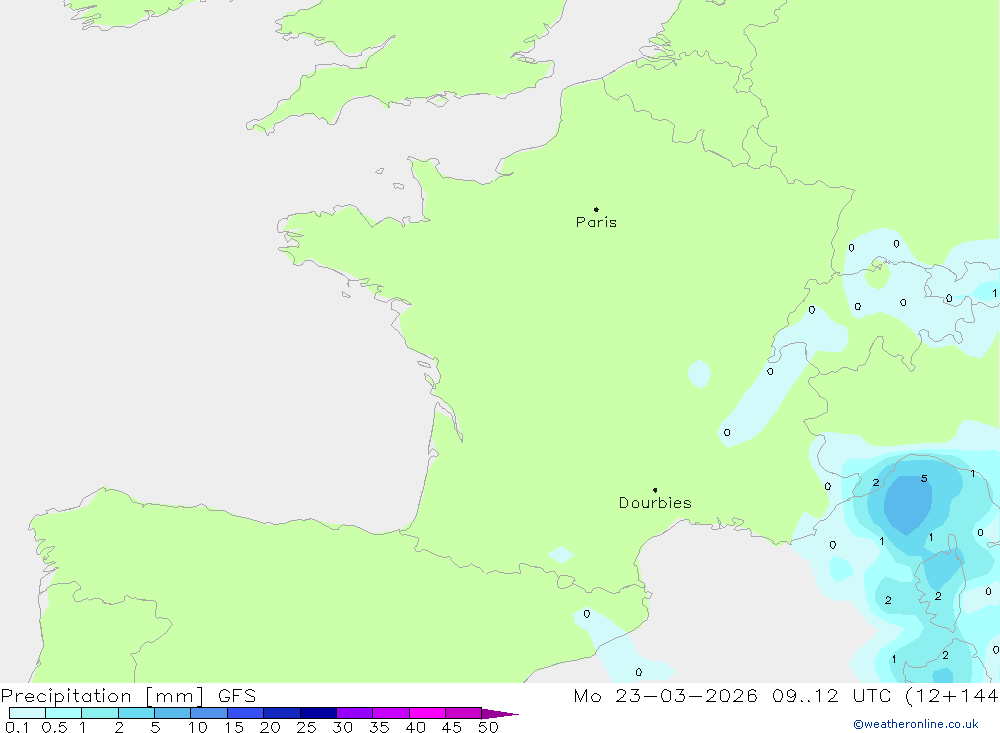The image size is (1000, 733).
Task: Click the Dourbies location label
Action: [655, 503]
